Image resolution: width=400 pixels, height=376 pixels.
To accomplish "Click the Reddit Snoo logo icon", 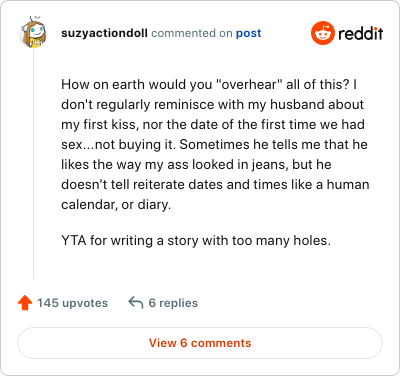I will pyautogui.click(x=323, y=33).
